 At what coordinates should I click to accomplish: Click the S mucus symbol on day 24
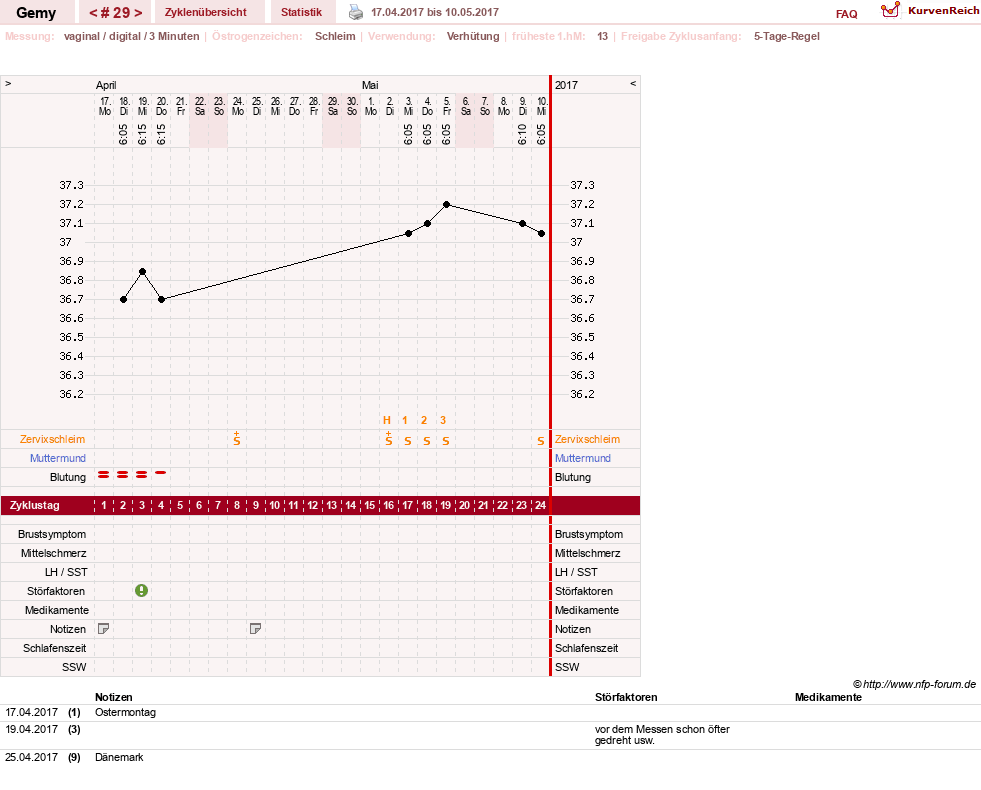541,441
